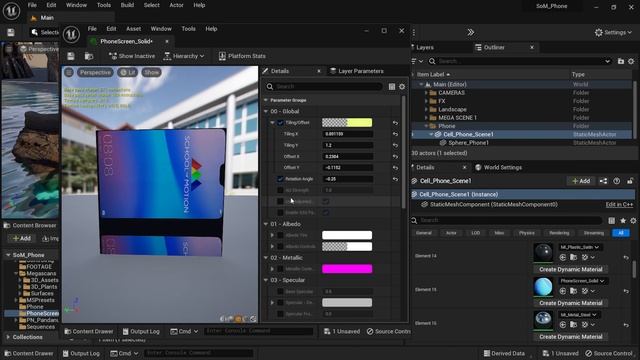Open the Build menu in the main window
640x360 pixels.
point(127,5)
